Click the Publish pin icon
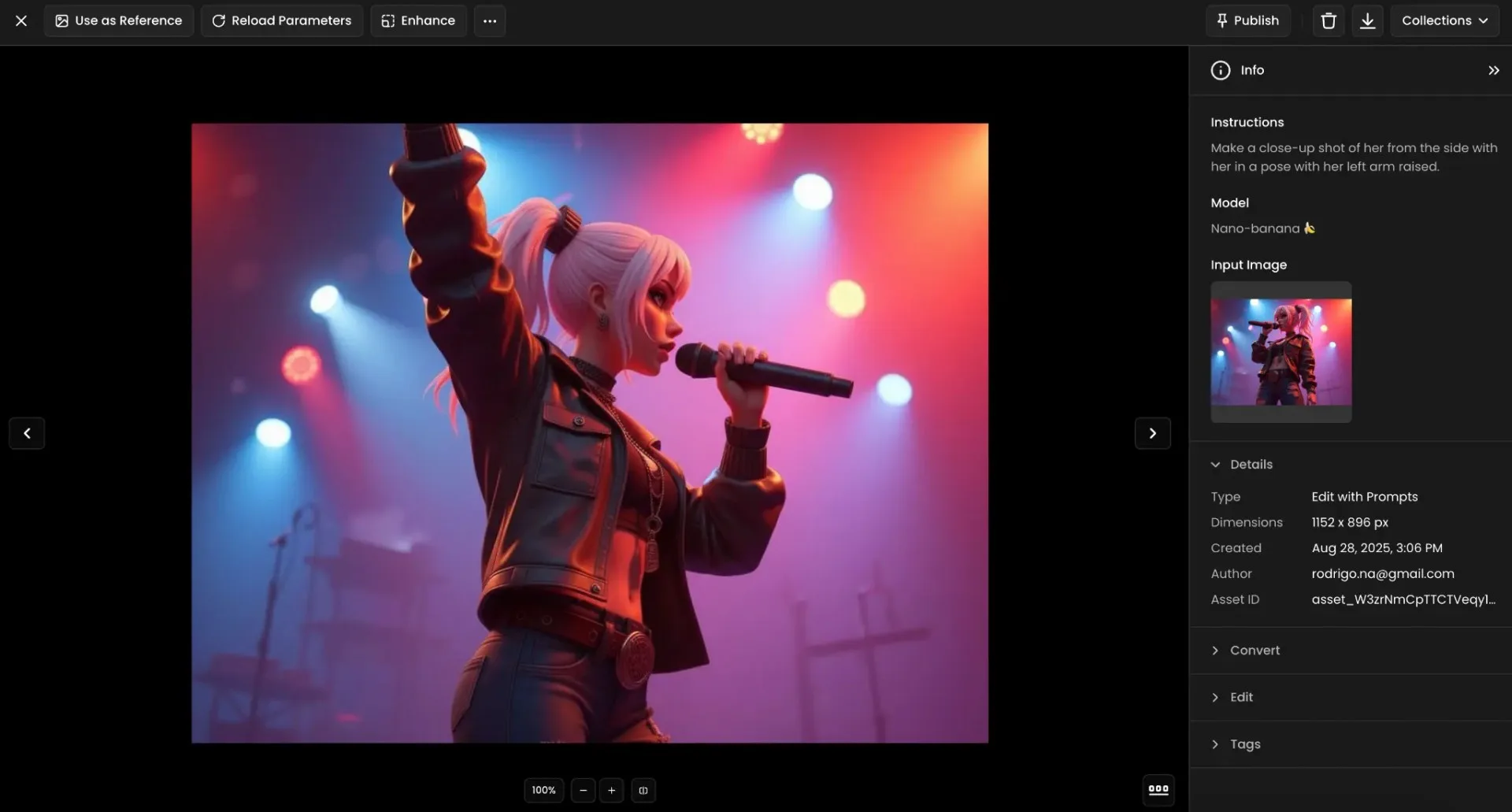 1221,20
